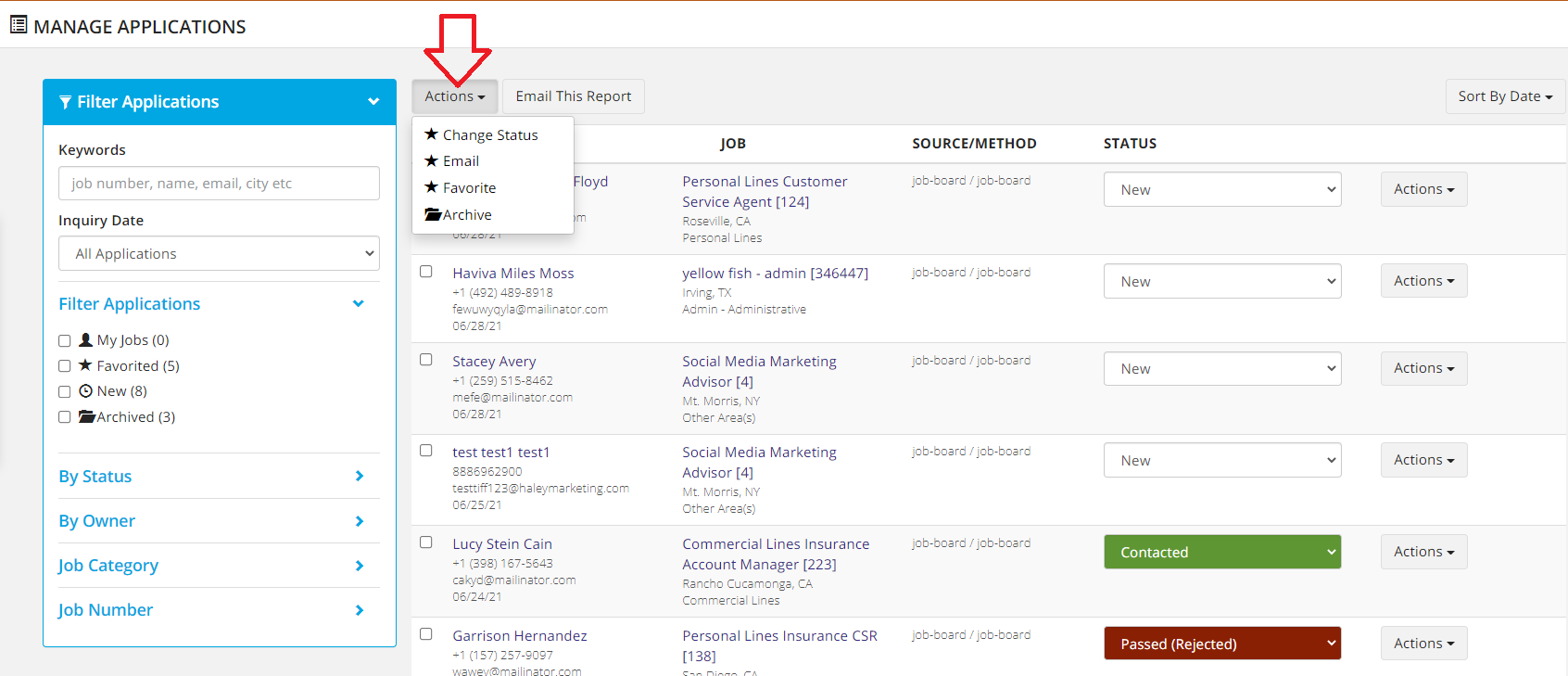This screenshot has height=676, width=1568.
Task: Tick the My Jobs (0) checkbox
Action: 65,340
